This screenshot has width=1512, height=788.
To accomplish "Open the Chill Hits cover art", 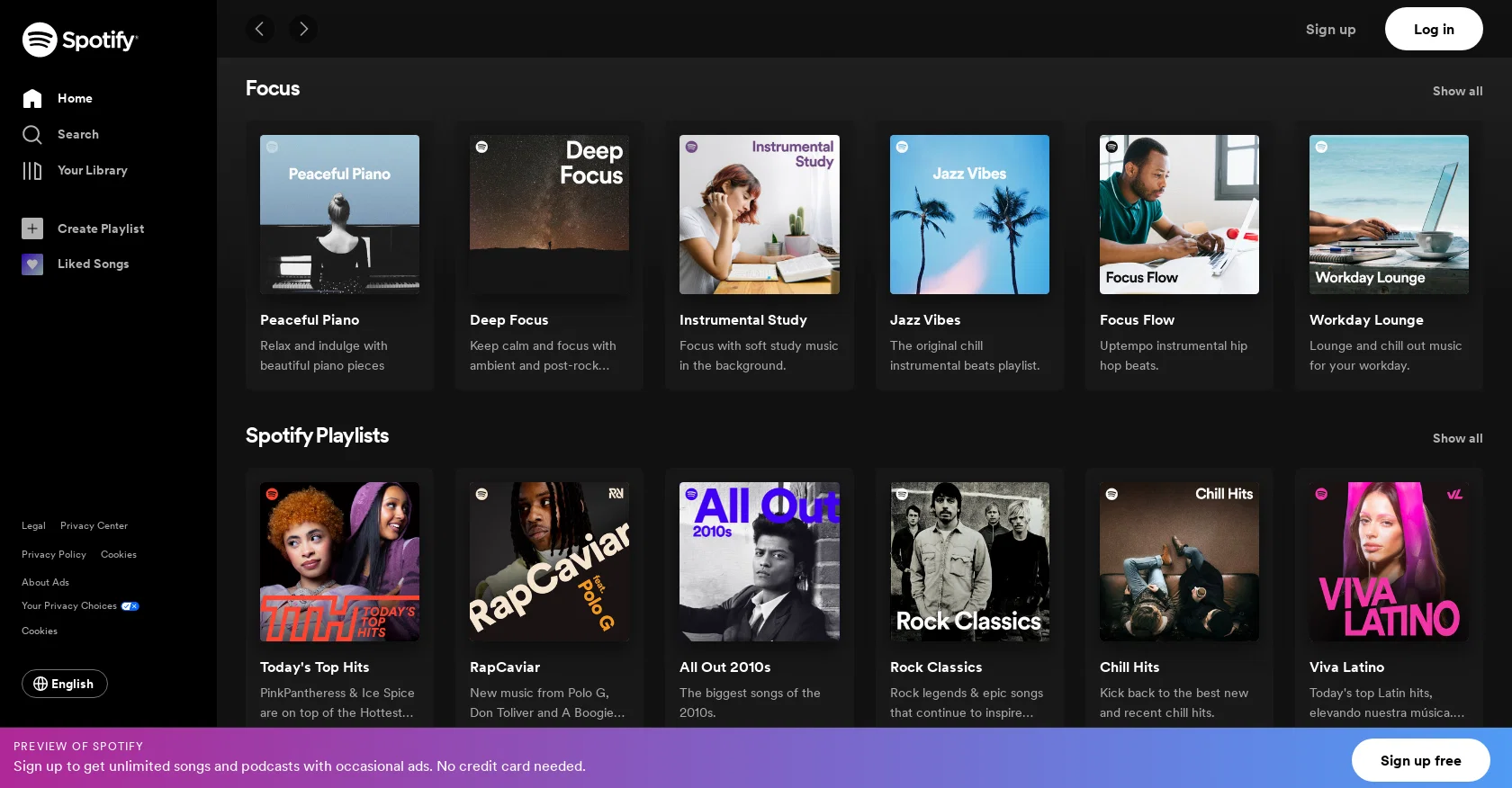I will (1179, 561).
